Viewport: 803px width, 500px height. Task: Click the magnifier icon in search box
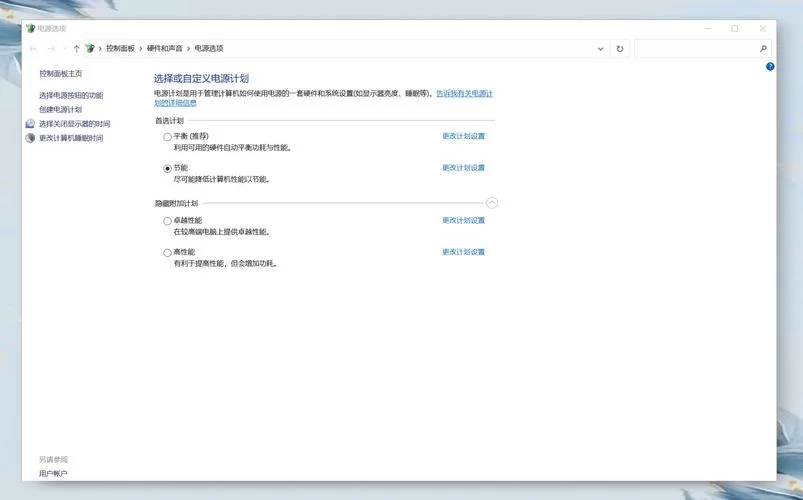[764, 48]
